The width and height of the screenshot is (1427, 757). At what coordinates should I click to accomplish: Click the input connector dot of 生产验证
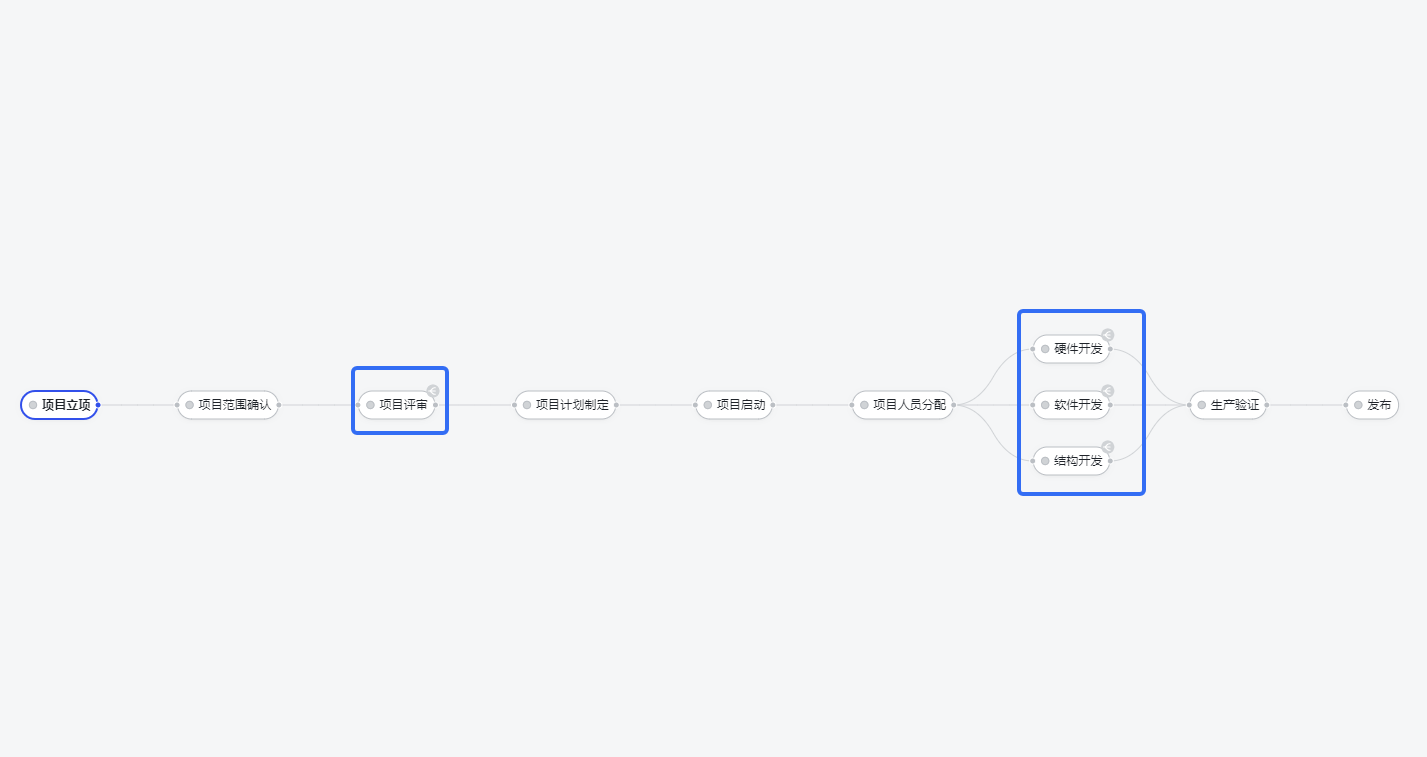coord(1190,405)
